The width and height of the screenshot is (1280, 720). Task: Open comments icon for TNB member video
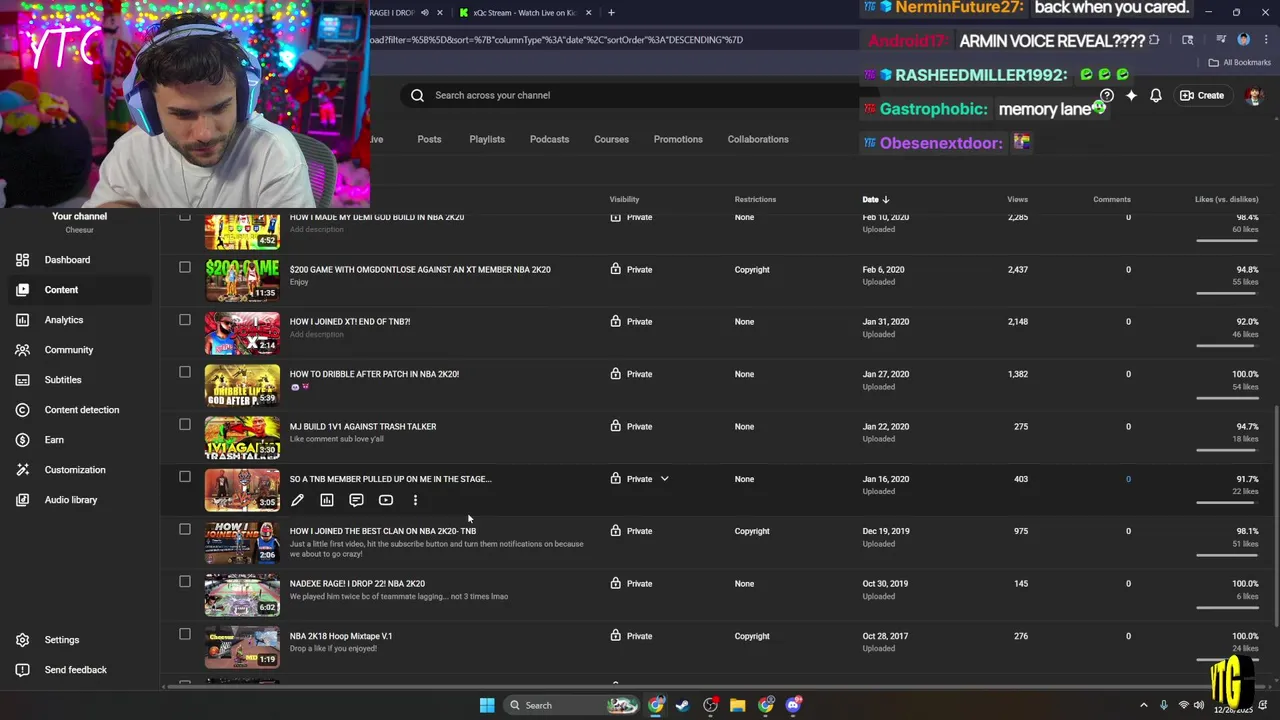point(356,500)
